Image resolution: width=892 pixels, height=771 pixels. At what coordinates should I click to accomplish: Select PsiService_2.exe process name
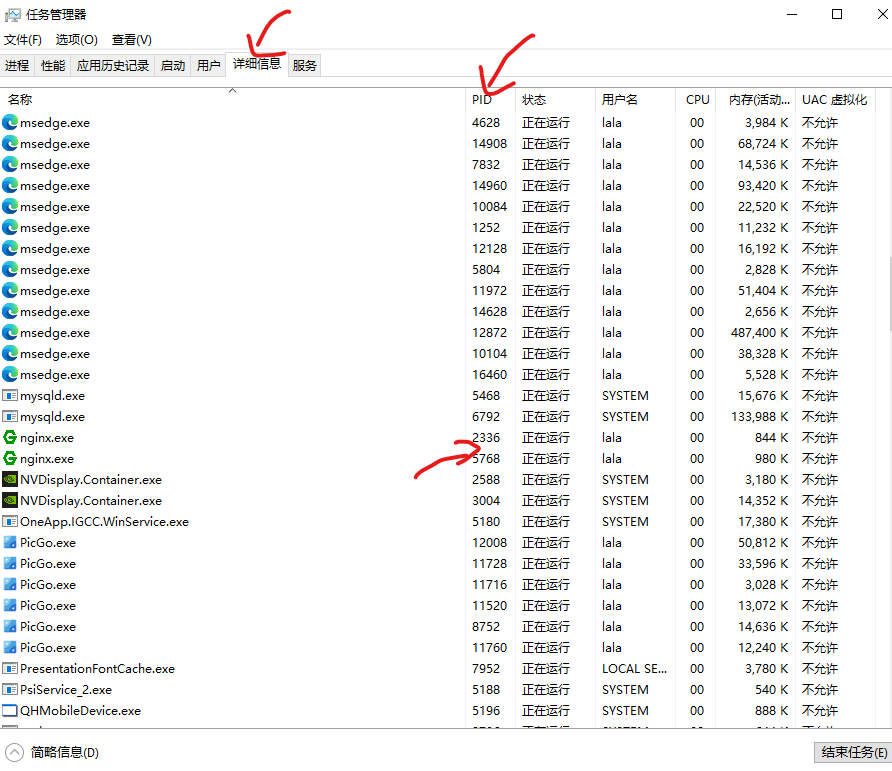click(66, 690)
